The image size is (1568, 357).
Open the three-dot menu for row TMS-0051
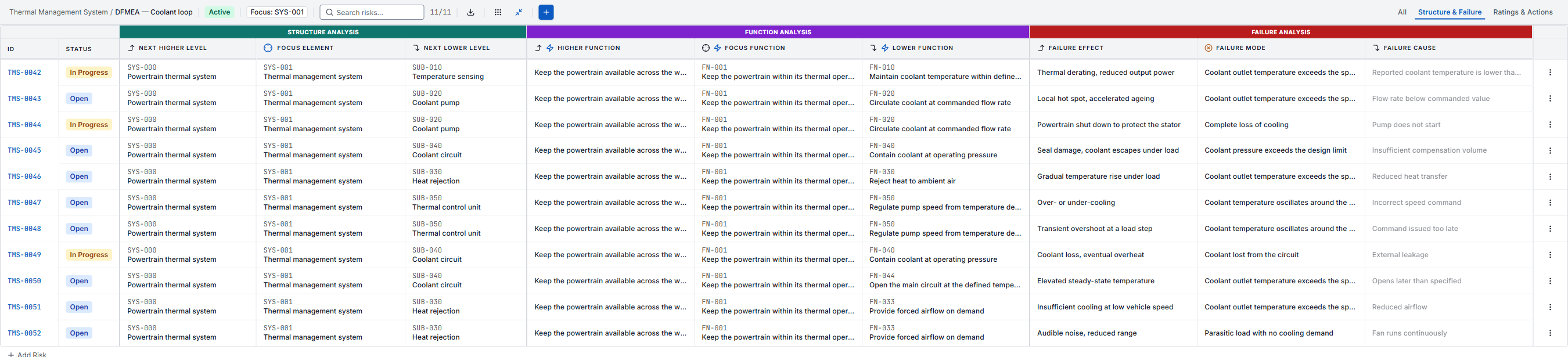[x=1550, y=307]
